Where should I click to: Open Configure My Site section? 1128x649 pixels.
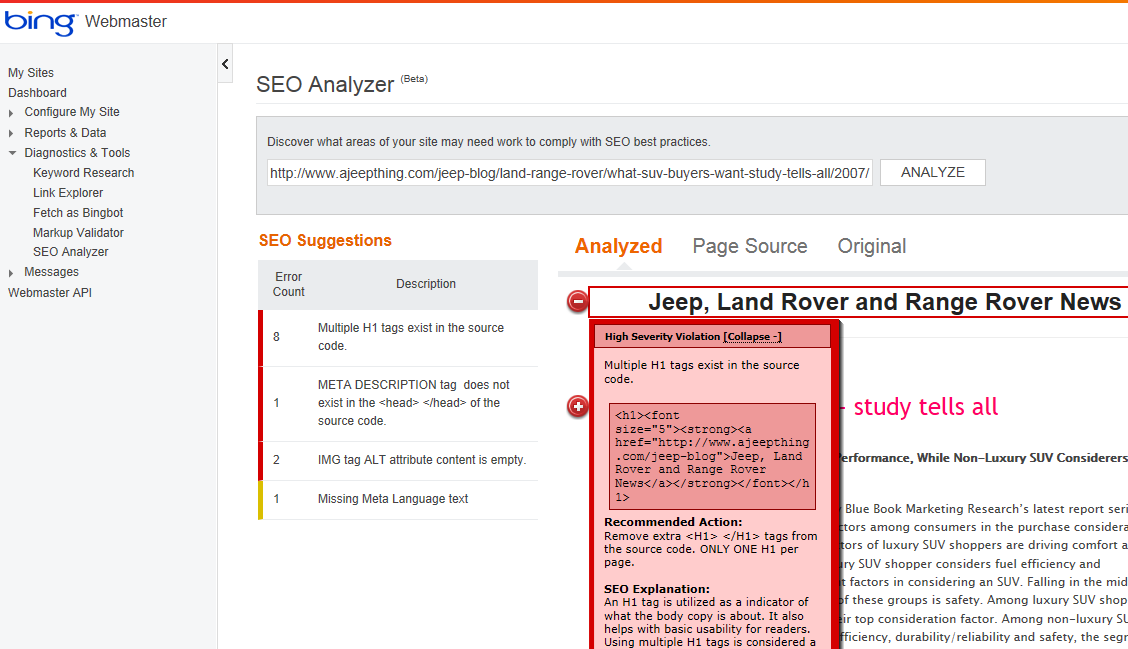pos(72,112)
